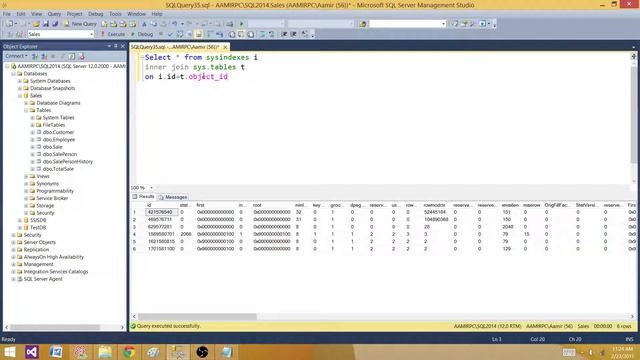Select the dbo.Sale table
Viewport: 640px width, 360px height.
pyautogui.click(x=53, y=147)
